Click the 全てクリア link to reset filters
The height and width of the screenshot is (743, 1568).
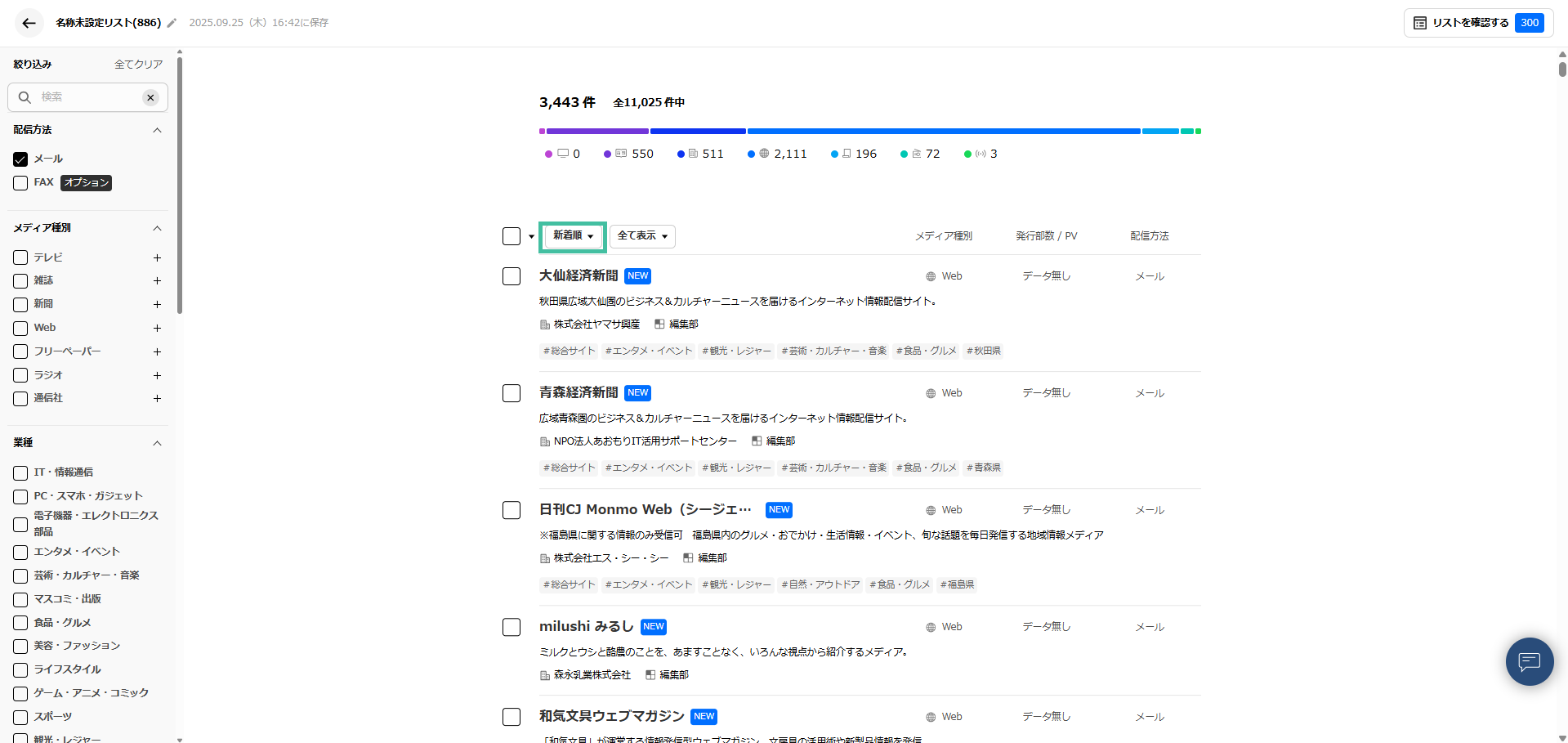(139, 64)
